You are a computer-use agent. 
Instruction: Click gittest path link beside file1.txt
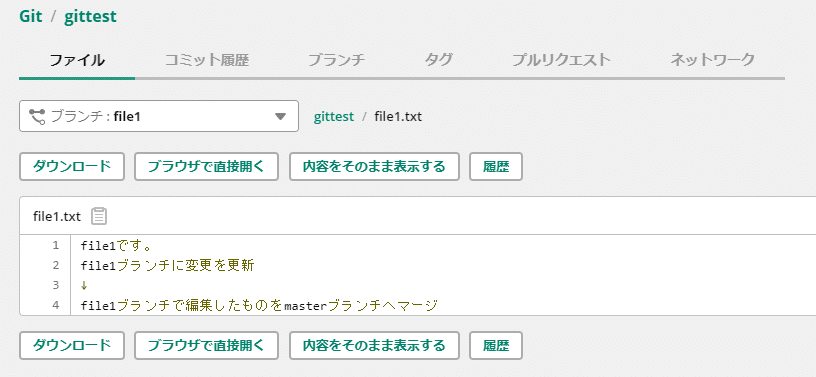click(x=334, y=117)
